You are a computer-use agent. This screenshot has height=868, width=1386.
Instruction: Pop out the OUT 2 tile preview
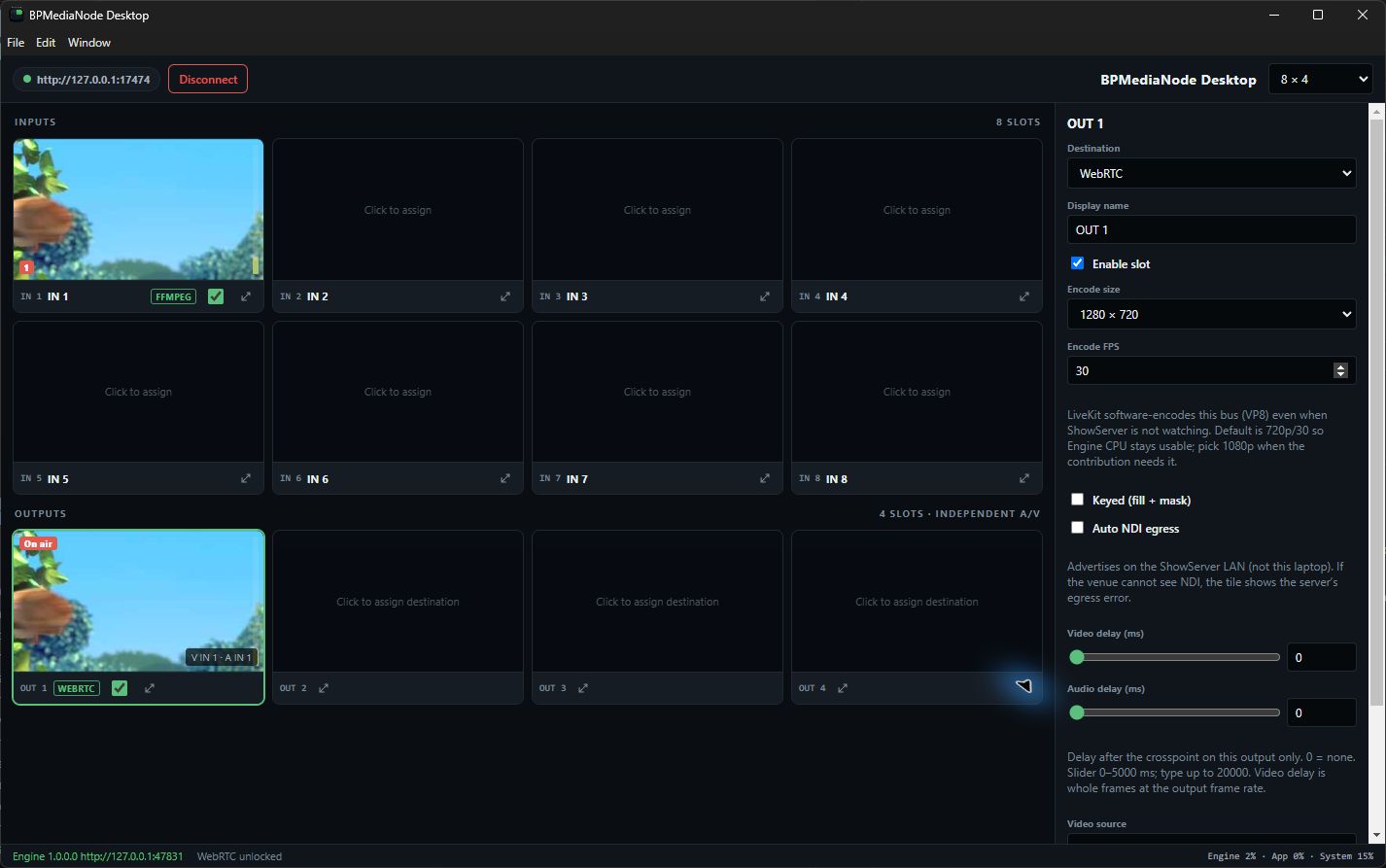324,688
